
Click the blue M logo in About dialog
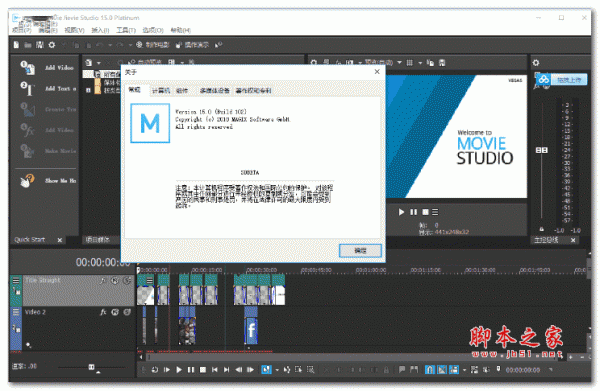point(150,123)
